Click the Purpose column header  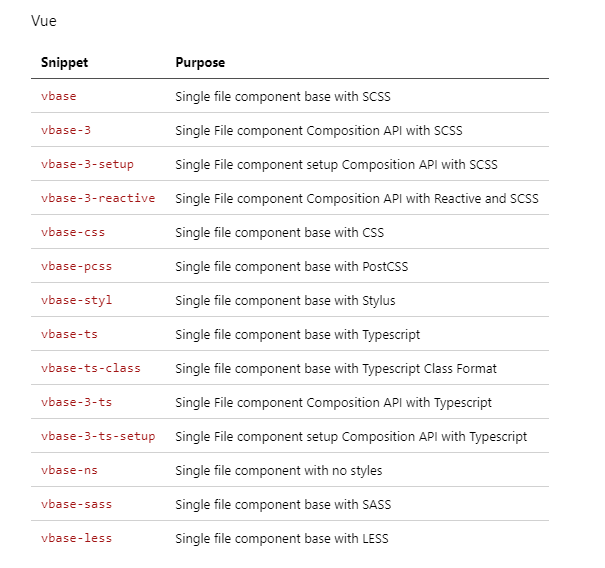coord(200,63)
